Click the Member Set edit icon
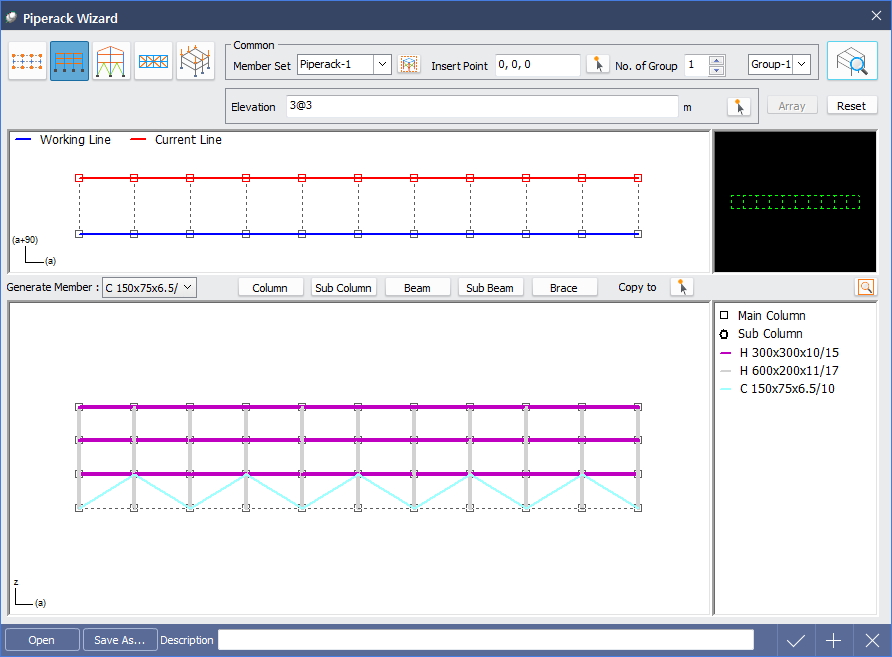Image resolution: width=892 pixels, height=657 pixels. (x=408, y=65)
